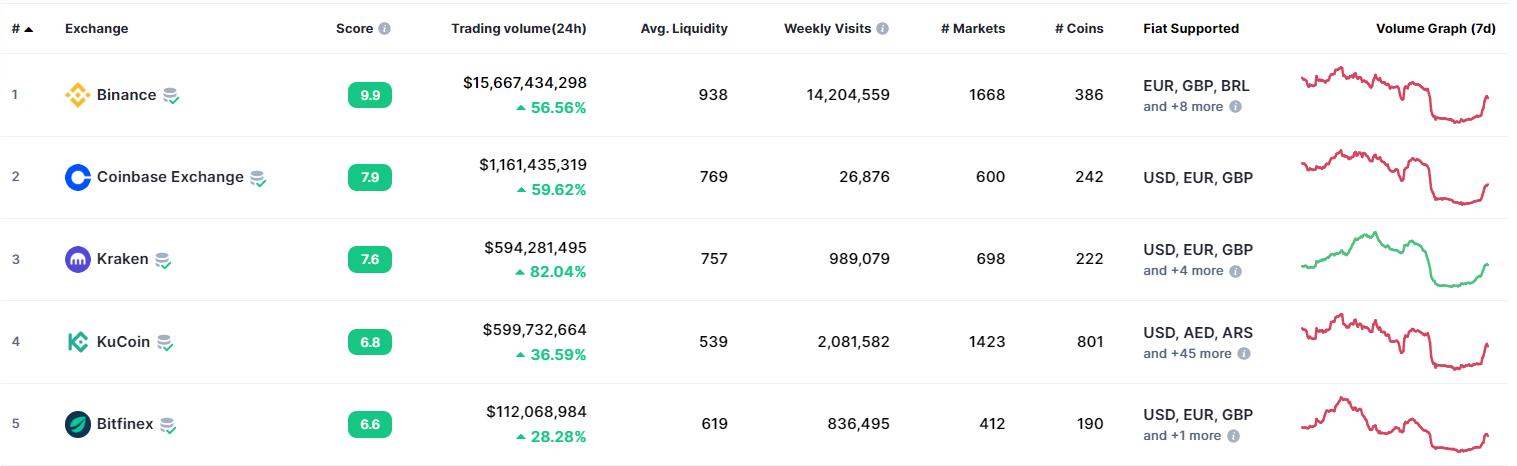Sort table by Avg. Liquidity header
This screenshot has height=466, width=1517.
click(x=684, y=29)
